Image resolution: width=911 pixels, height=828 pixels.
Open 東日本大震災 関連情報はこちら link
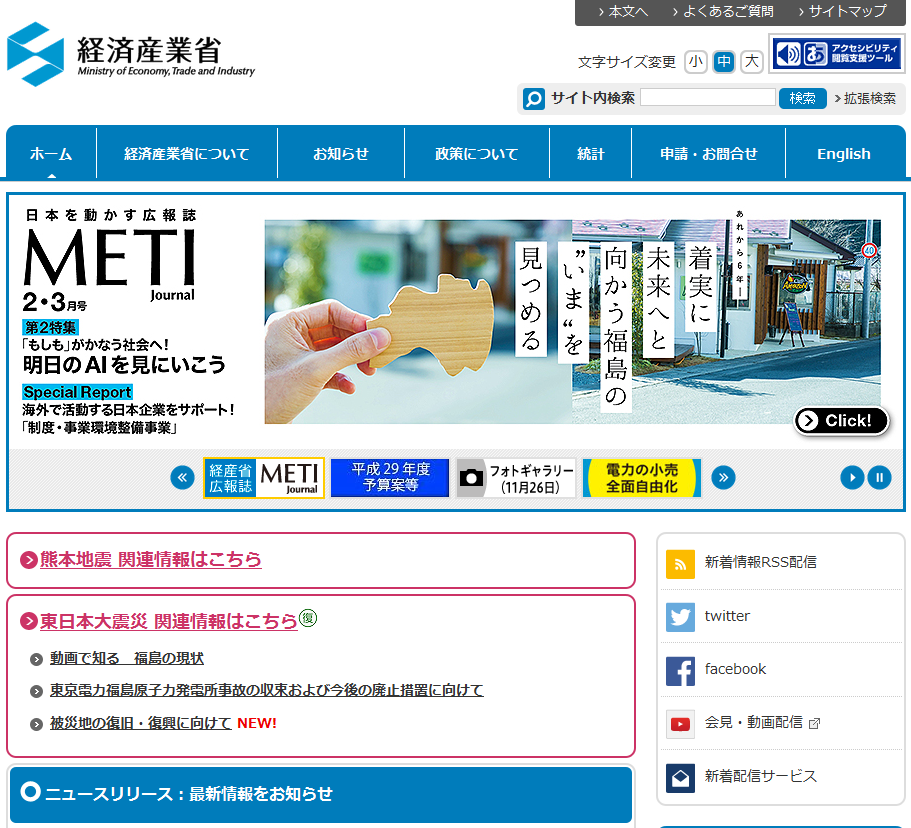pos(168,621)
